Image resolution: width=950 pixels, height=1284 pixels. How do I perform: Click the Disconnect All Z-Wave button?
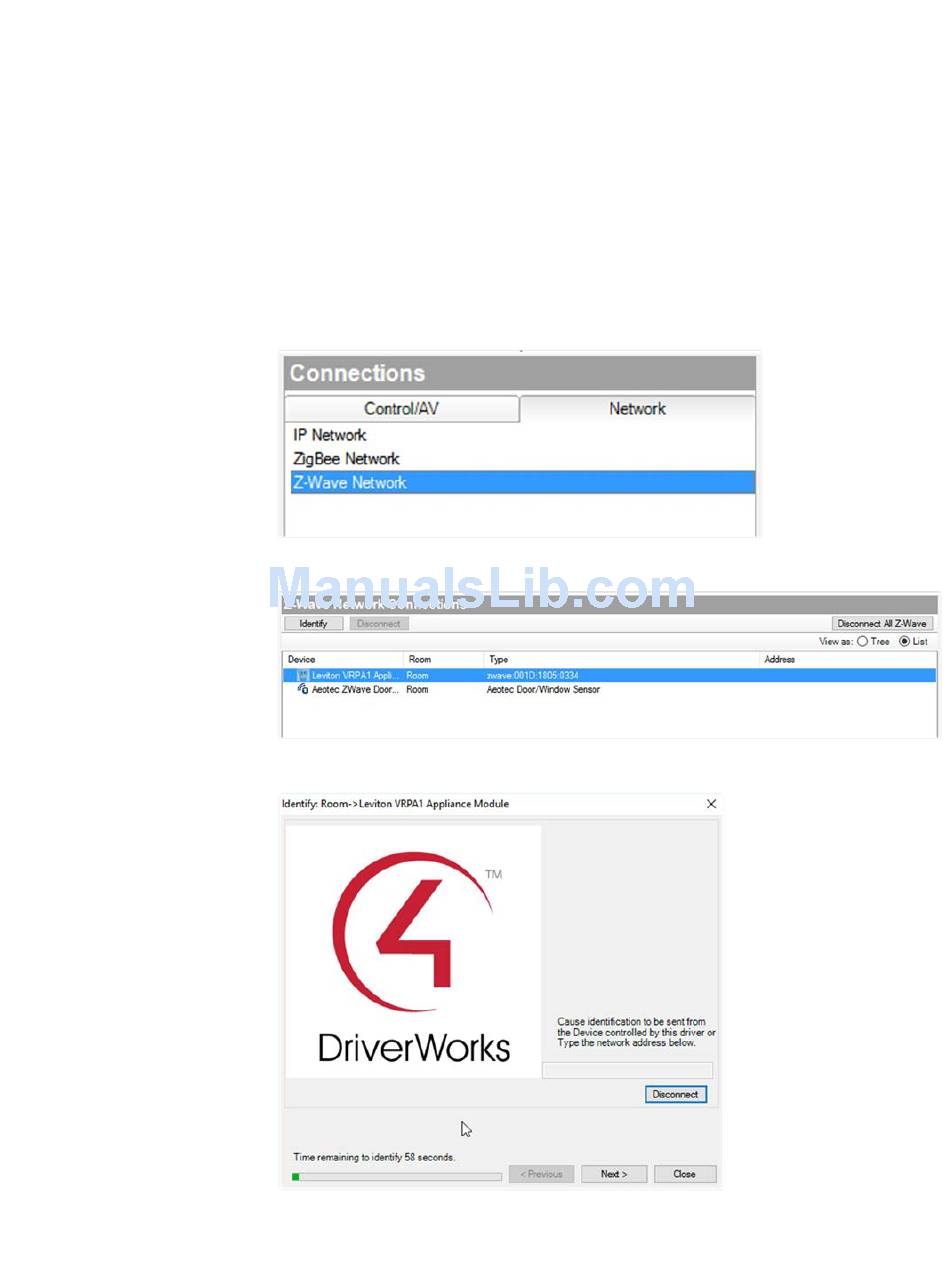tap(882, 623)
